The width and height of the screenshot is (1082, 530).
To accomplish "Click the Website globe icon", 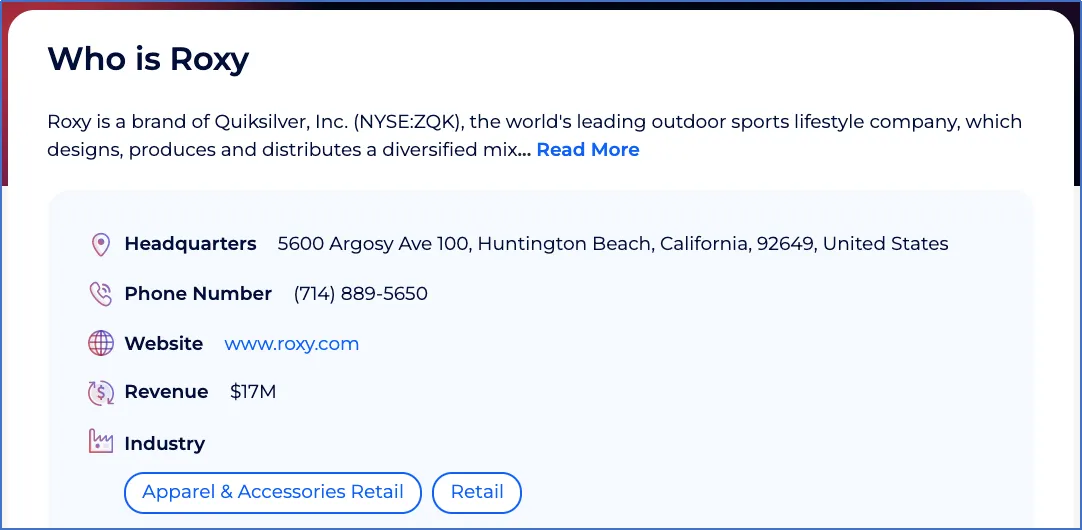I will click(x=101, y=343).
